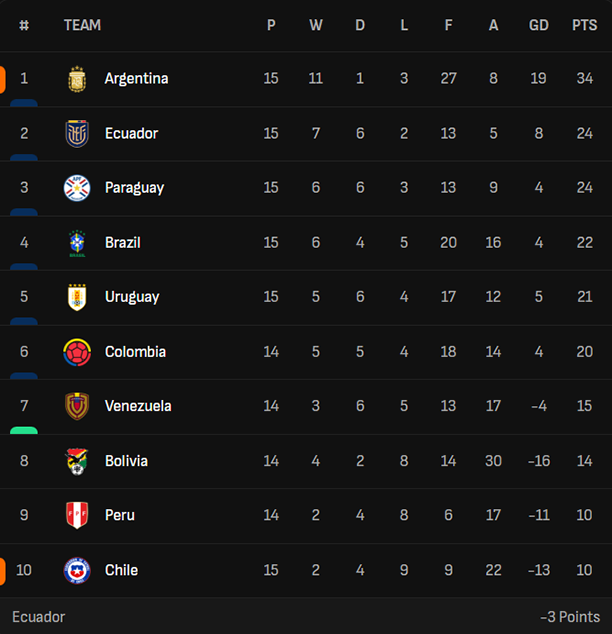Screen dimensions: 612x634
Task: Sort standings by GD column header
Action: pyautogui.click(x=538, y=25)
